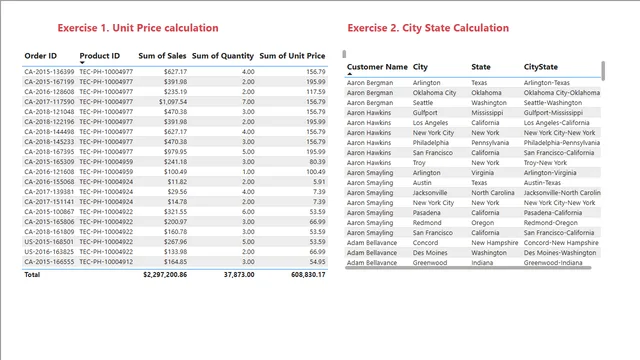640x360 pixels.
Task: Sort by the City column header
Action: (x=420, y=67)
